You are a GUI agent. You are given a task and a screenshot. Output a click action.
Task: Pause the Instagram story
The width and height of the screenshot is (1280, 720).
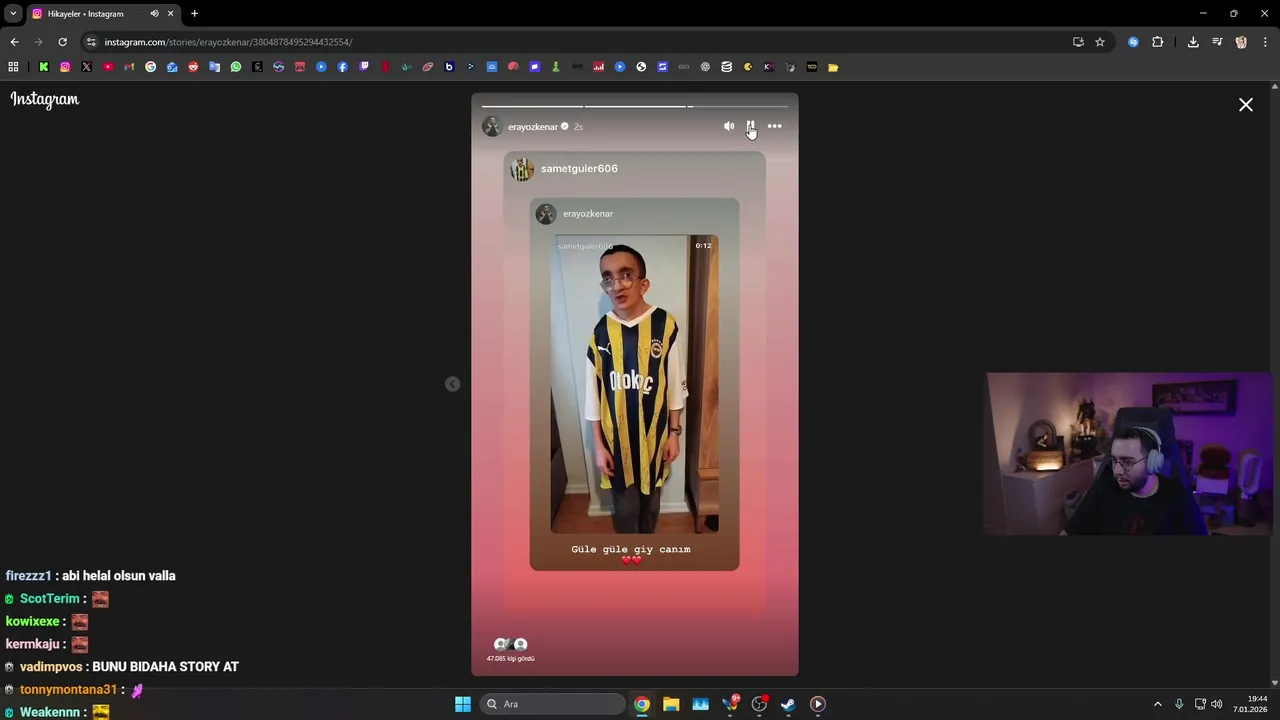[750, 126]
